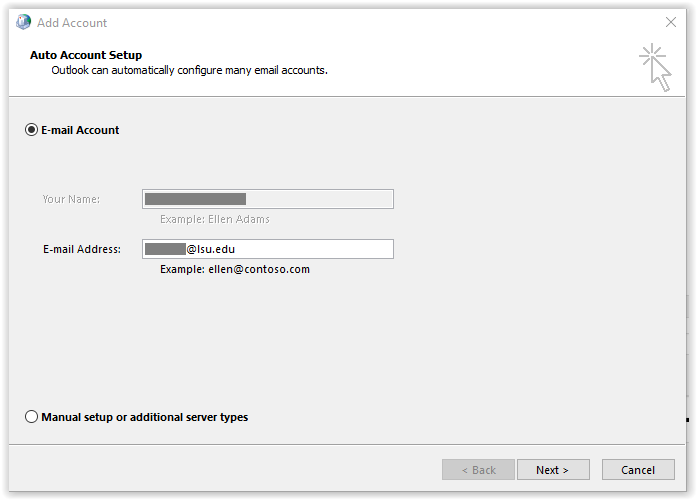This screenshot has width=697, height=500.
Task: Click the Auto Account Setup heading
Action: pyautogui.click(x=86, y=55)
